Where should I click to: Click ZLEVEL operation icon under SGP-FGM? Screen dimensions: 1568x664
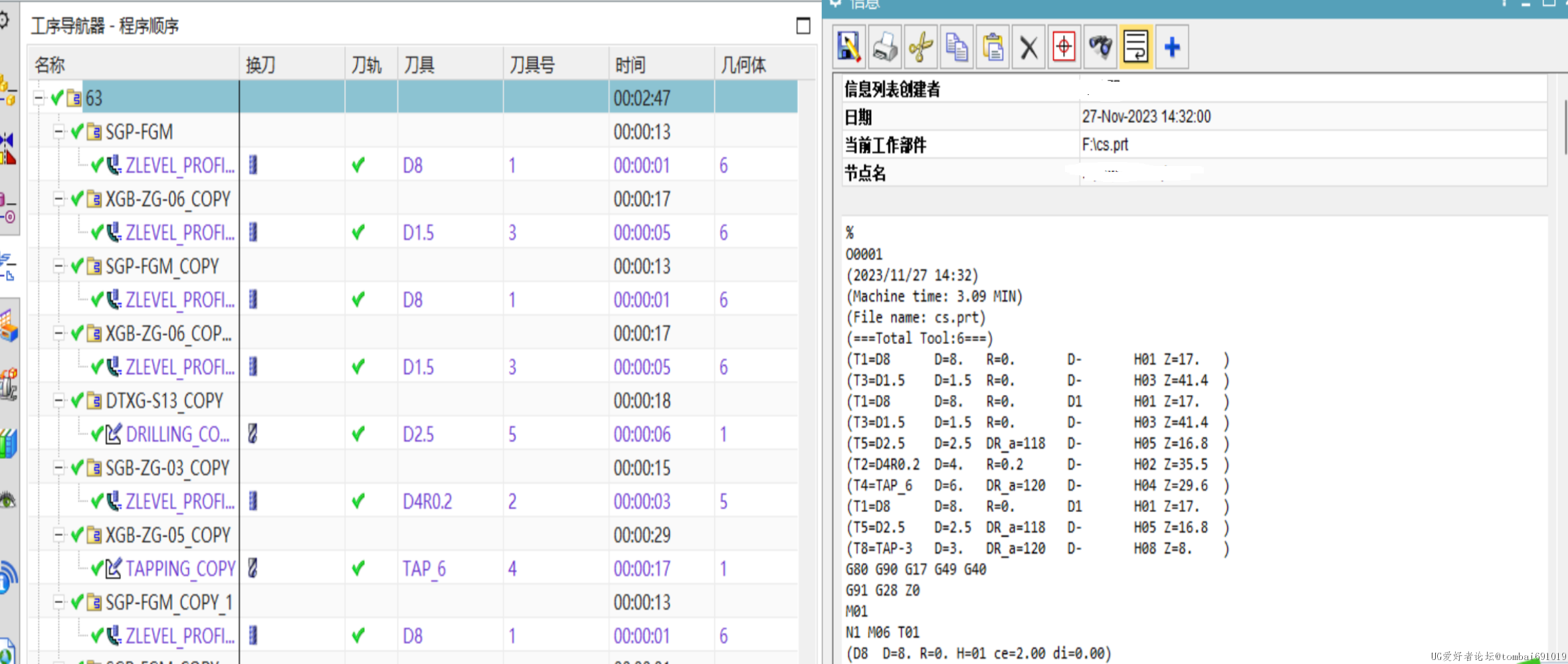[x=114, y=165]
